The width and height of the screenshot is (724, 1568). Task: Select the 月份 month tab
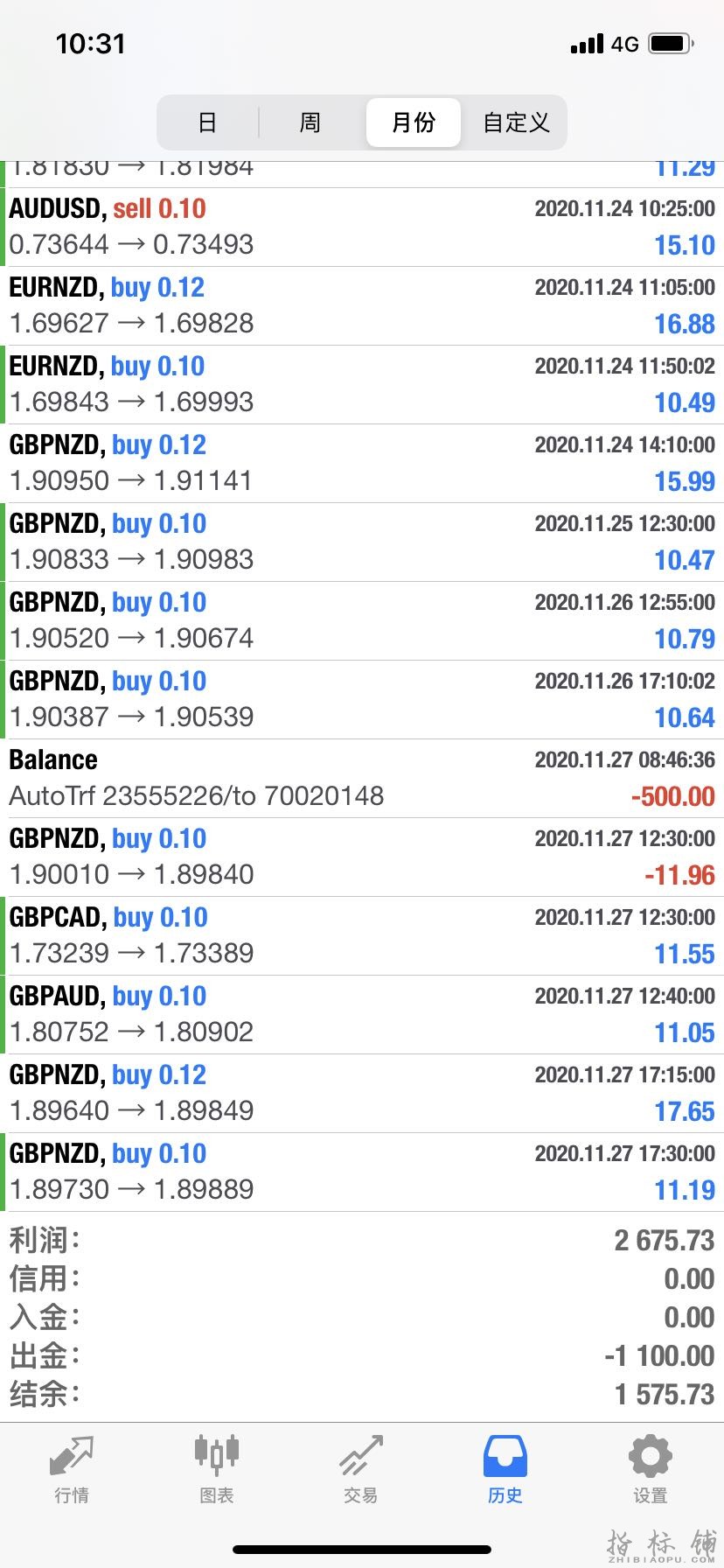413,122
